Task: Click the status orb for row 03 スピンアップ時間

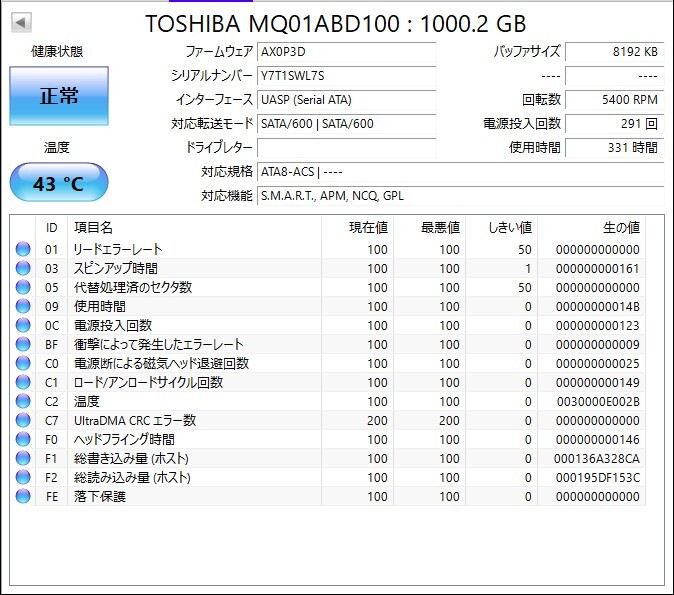Action: coord(23,268)
